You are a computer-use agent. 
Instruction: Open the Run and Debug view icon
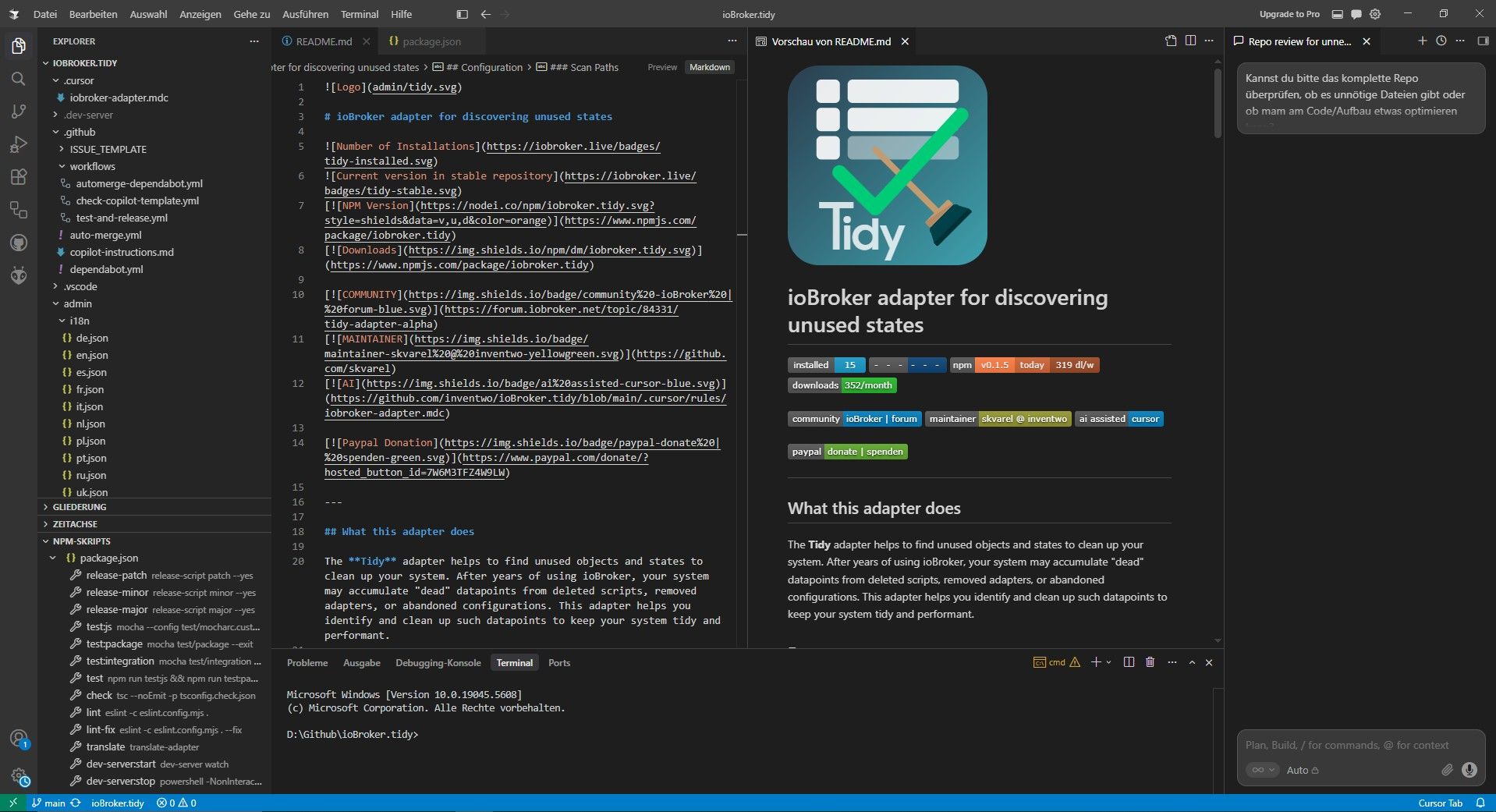19,144
